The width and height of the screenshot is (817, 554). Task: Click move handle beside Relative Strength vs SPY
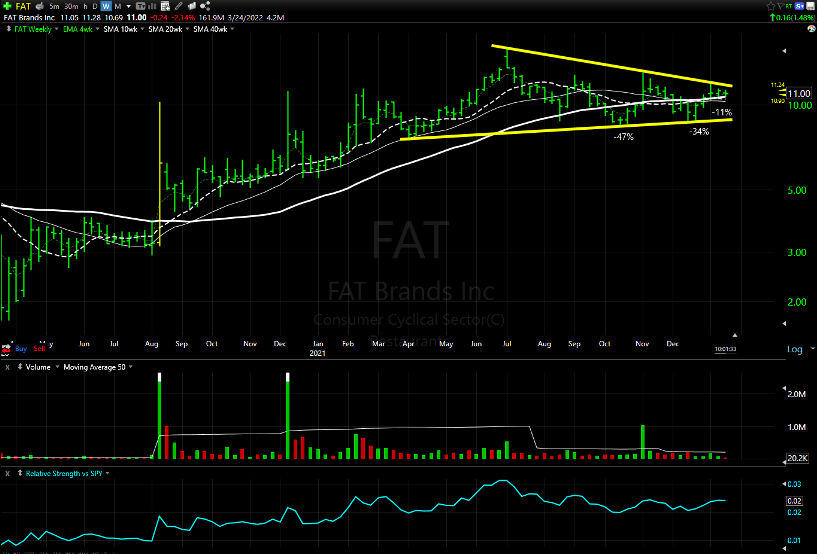tap(20, 473)
